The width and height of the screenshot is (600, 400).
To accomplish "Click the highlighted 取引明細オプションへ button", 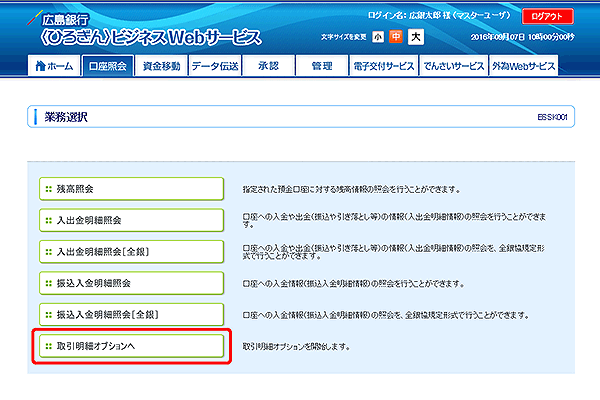I will (x=128, y=346).
